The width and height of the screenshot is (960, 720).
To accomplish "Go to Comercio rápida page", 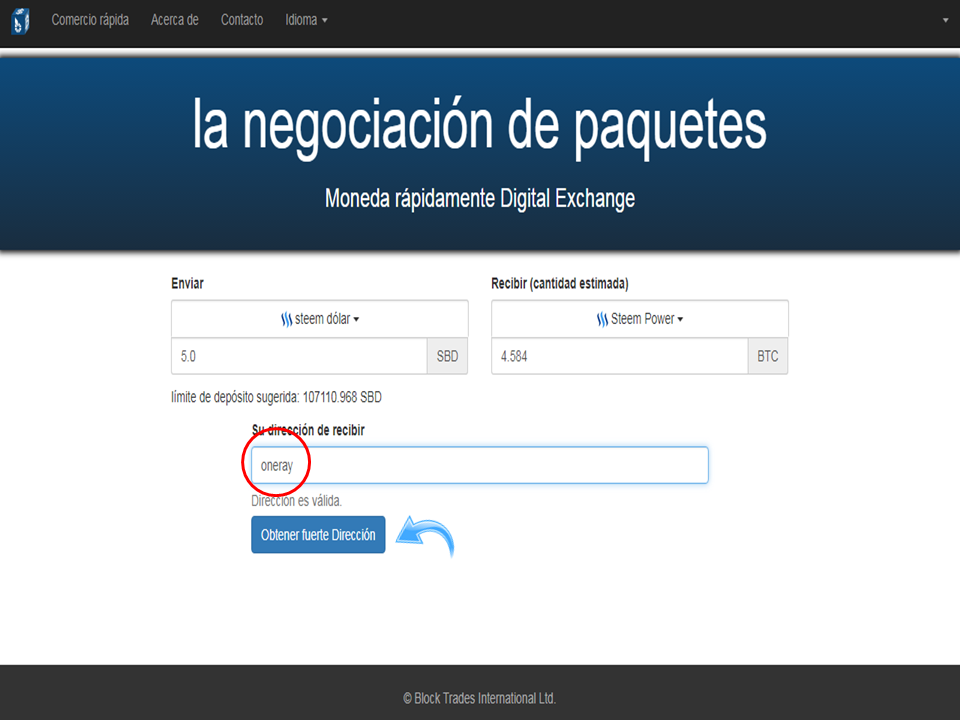I will tap(90, 20).
